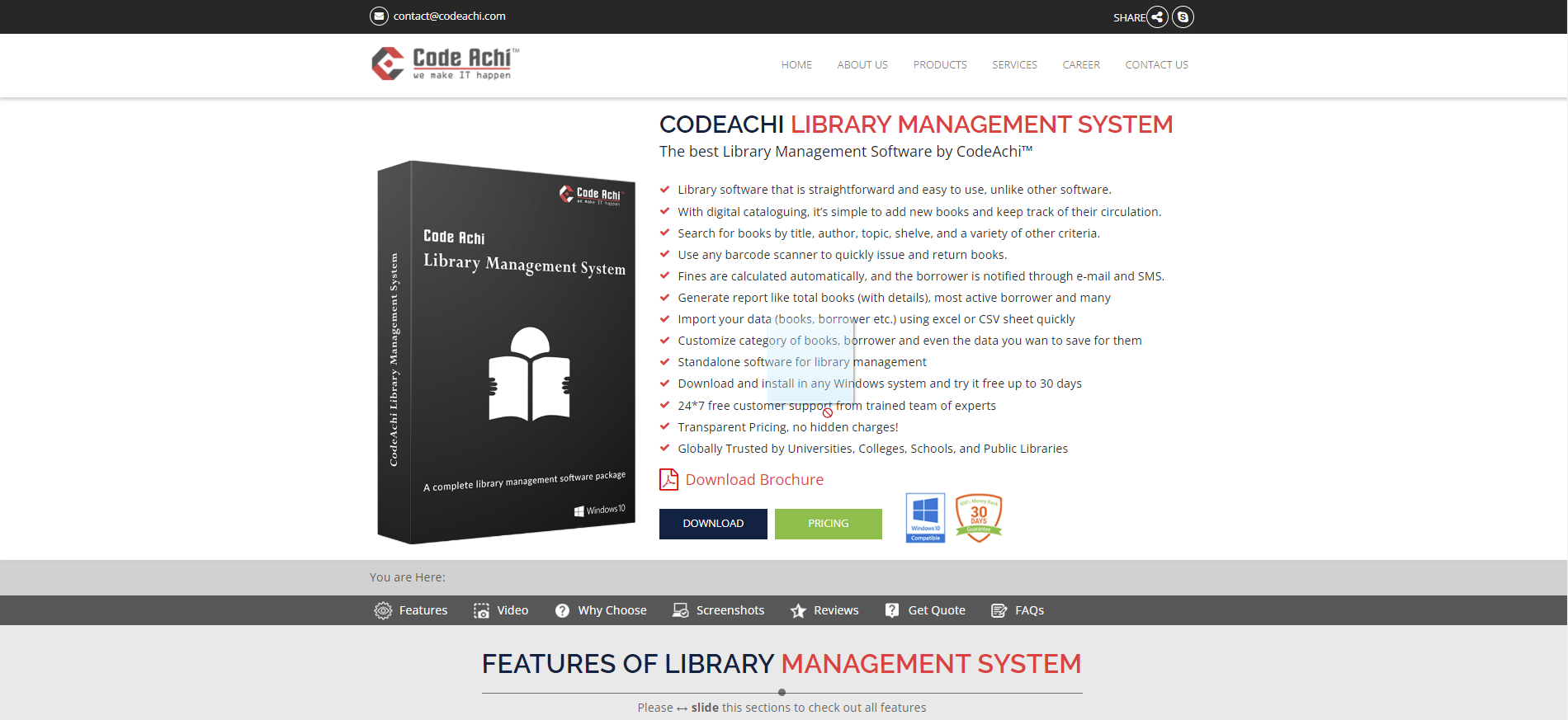Click the Code Achi logo

[x=446, y=64]
